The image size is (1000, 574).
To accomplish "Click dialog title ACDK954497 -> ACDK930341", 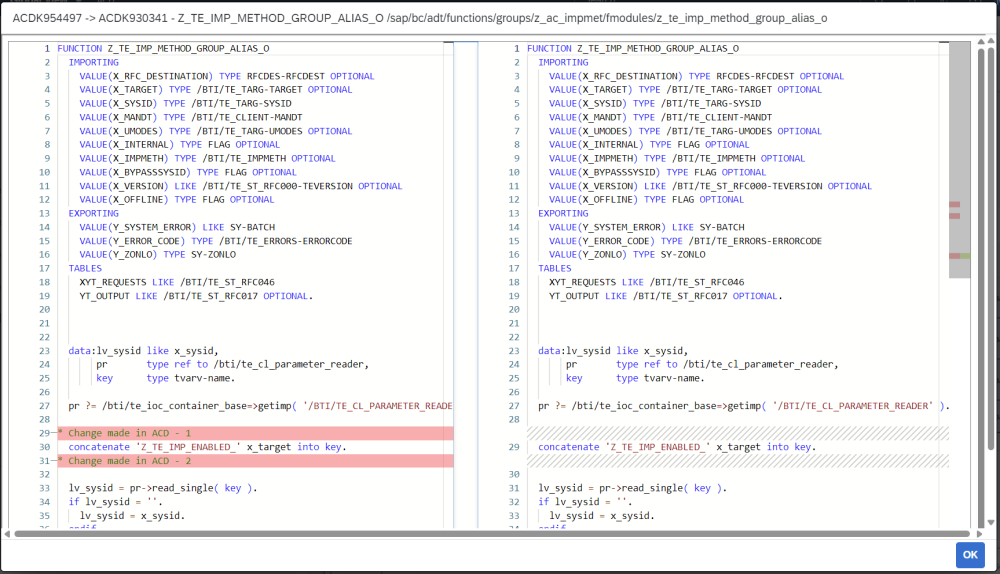I will [x=90, y=18].
